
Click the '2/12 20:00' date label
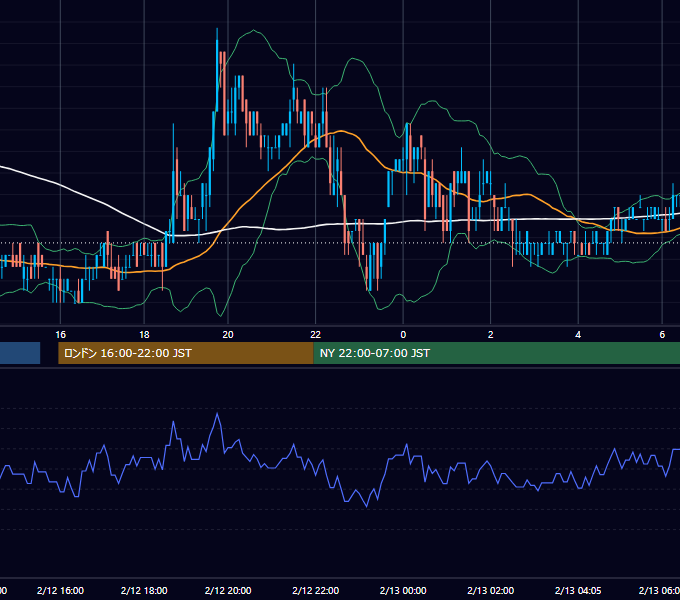click(x=228, y=590)
